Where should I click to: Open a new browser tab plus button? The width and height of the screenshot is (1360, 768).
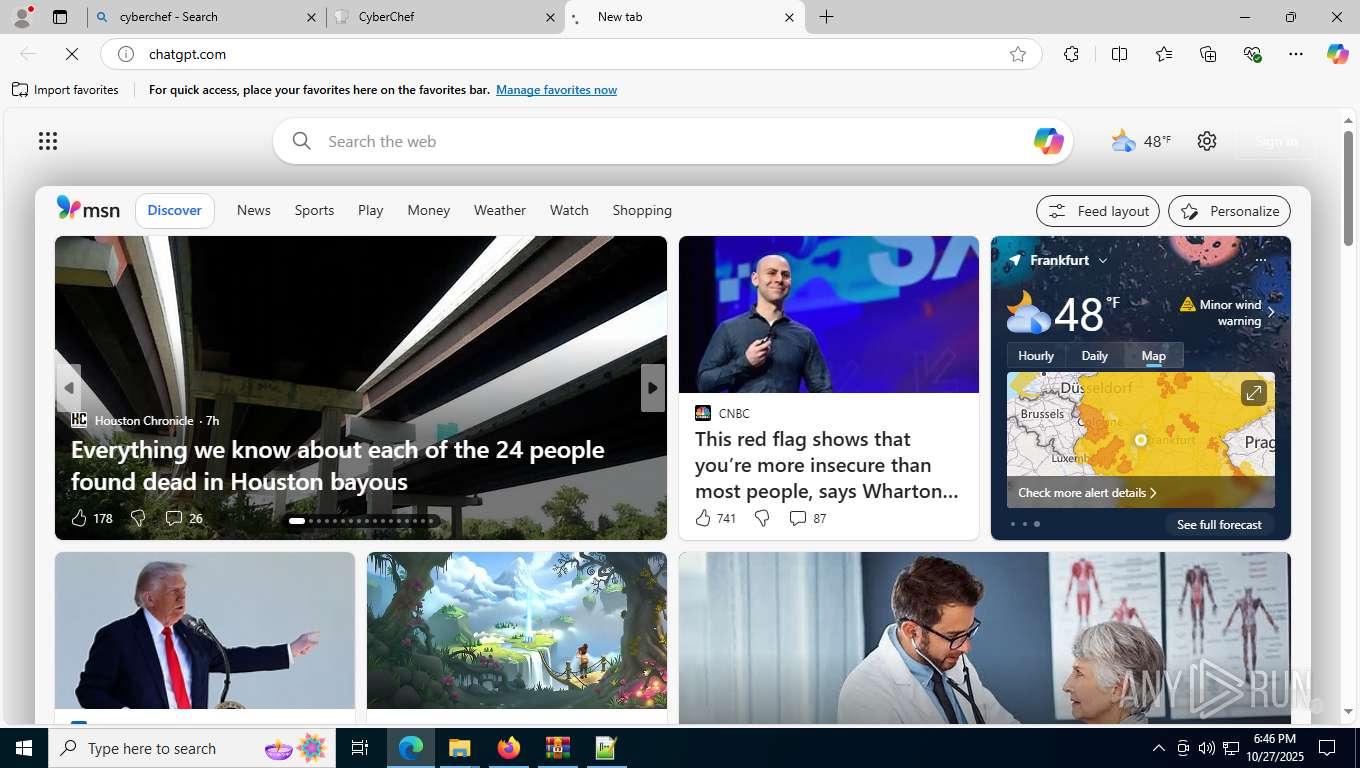point(827,17)
